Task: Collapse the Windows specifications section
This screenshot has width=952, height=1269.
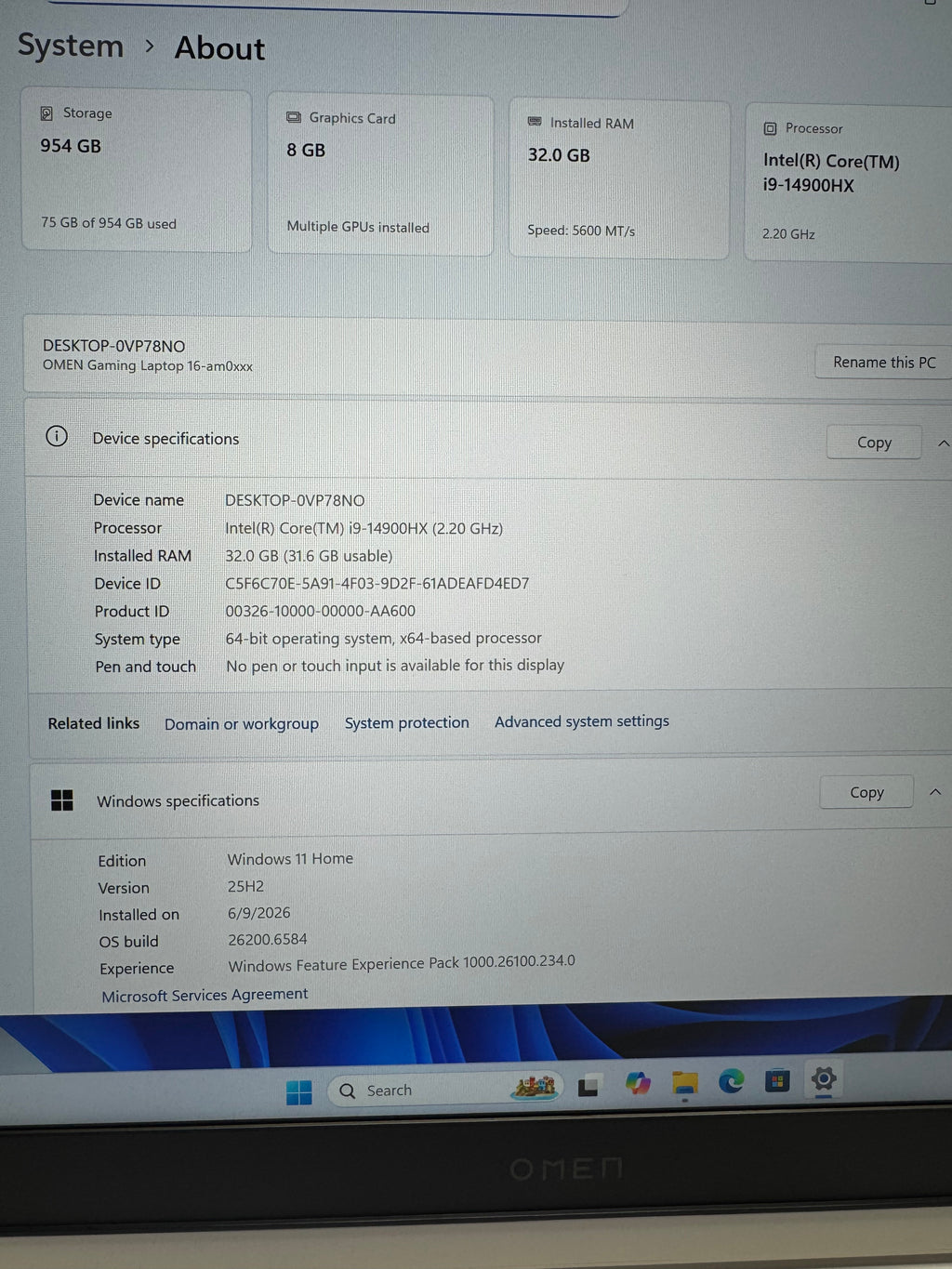Action: click(x=935, y=792)
